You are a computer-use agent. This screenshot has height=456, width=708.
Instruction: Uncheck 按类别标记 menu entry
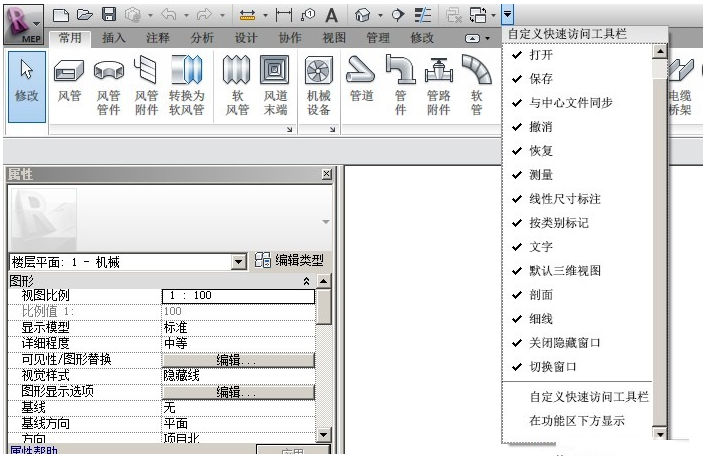click(578, 223)
